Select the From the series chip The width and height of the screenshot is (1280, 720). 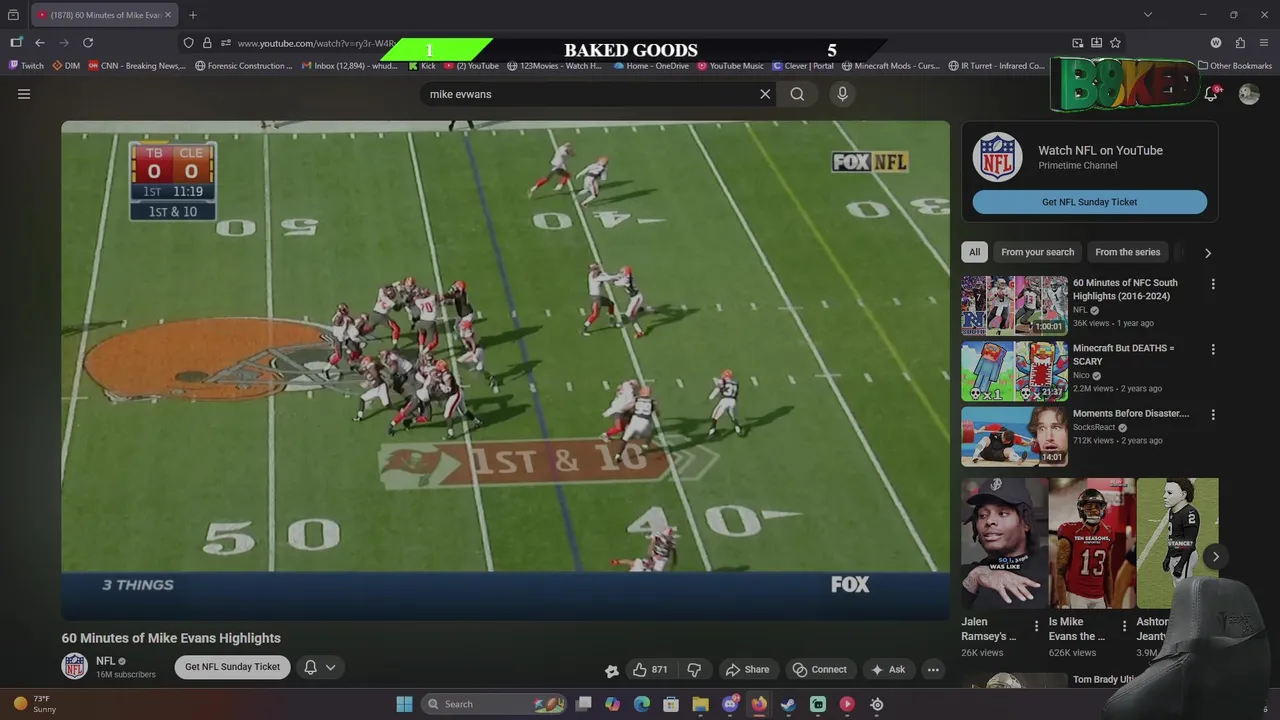(x=1127, y=252)
